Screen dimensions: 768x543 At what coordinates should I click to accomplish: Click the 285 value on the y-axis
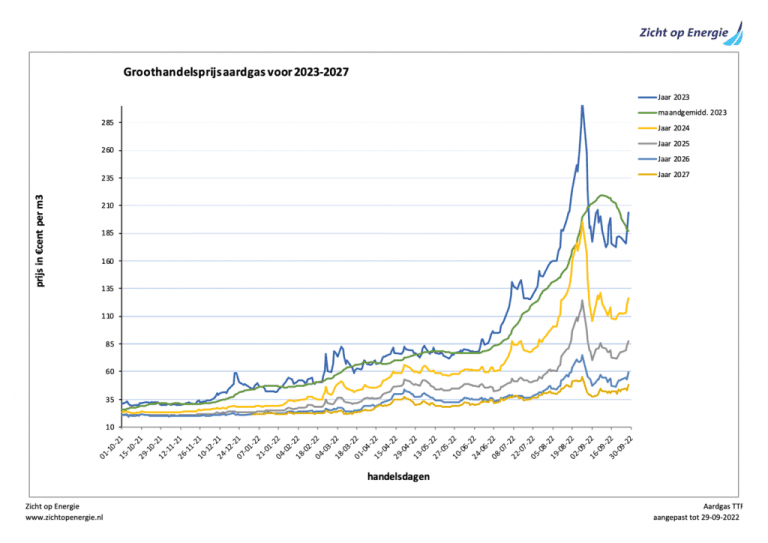tap(111, 123)
